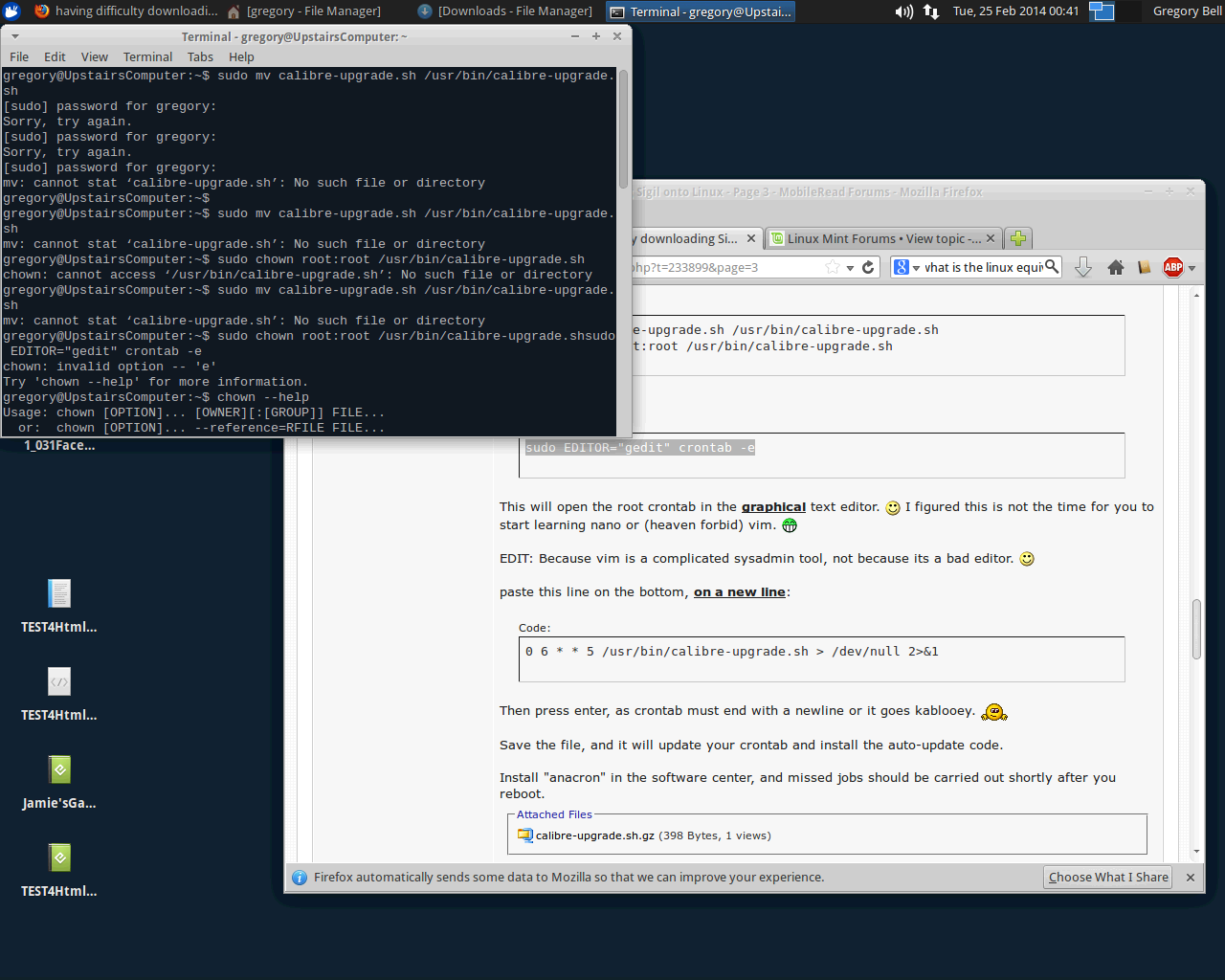Click the Adblock Plus ABP icon
The image size is (1225, 980).
tap(1172, 268)
